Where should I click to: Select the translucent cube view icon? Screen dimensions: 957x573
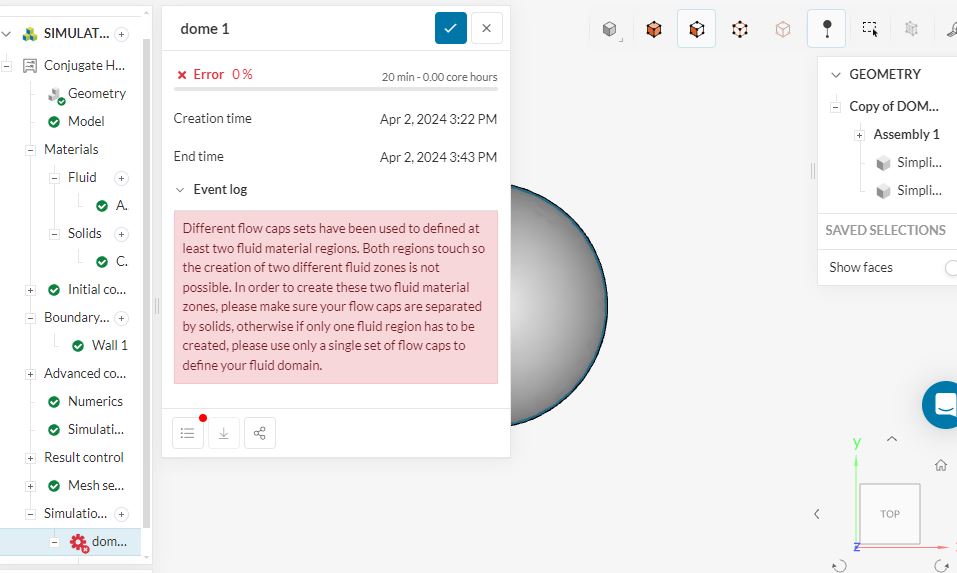pos(783,29)
